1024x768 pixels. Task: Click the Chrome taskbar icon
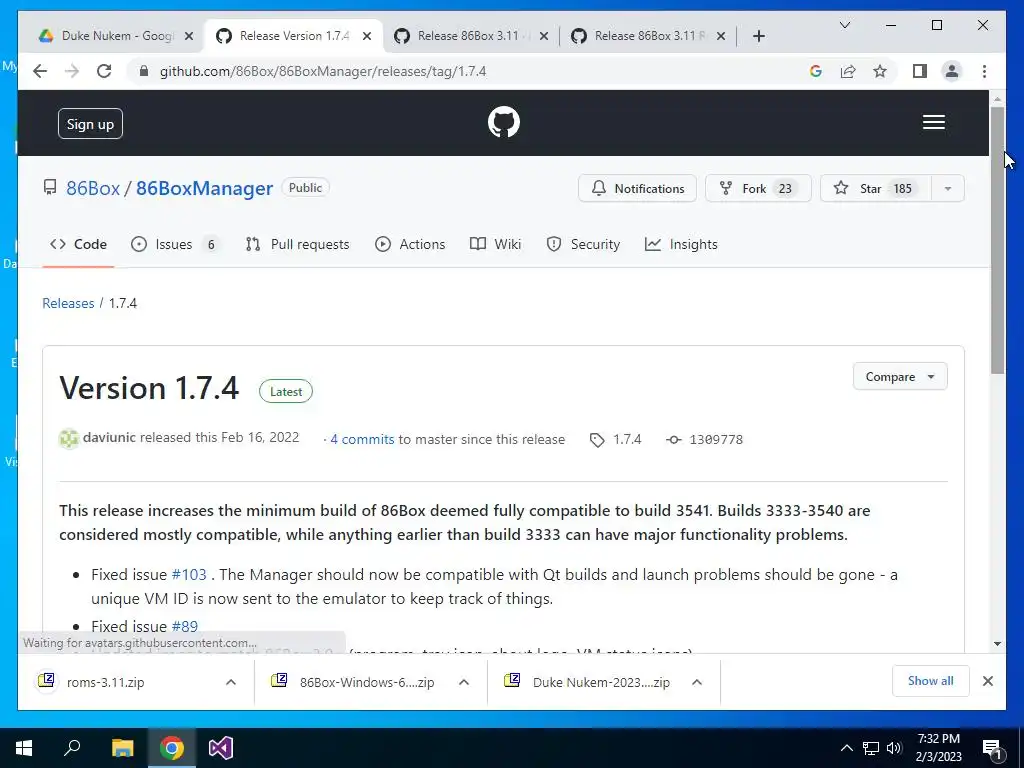click(172, 748)
